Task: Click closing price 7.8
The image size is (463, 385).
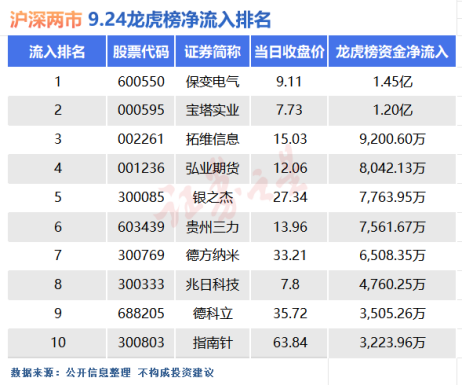Action: click(290, 284)
